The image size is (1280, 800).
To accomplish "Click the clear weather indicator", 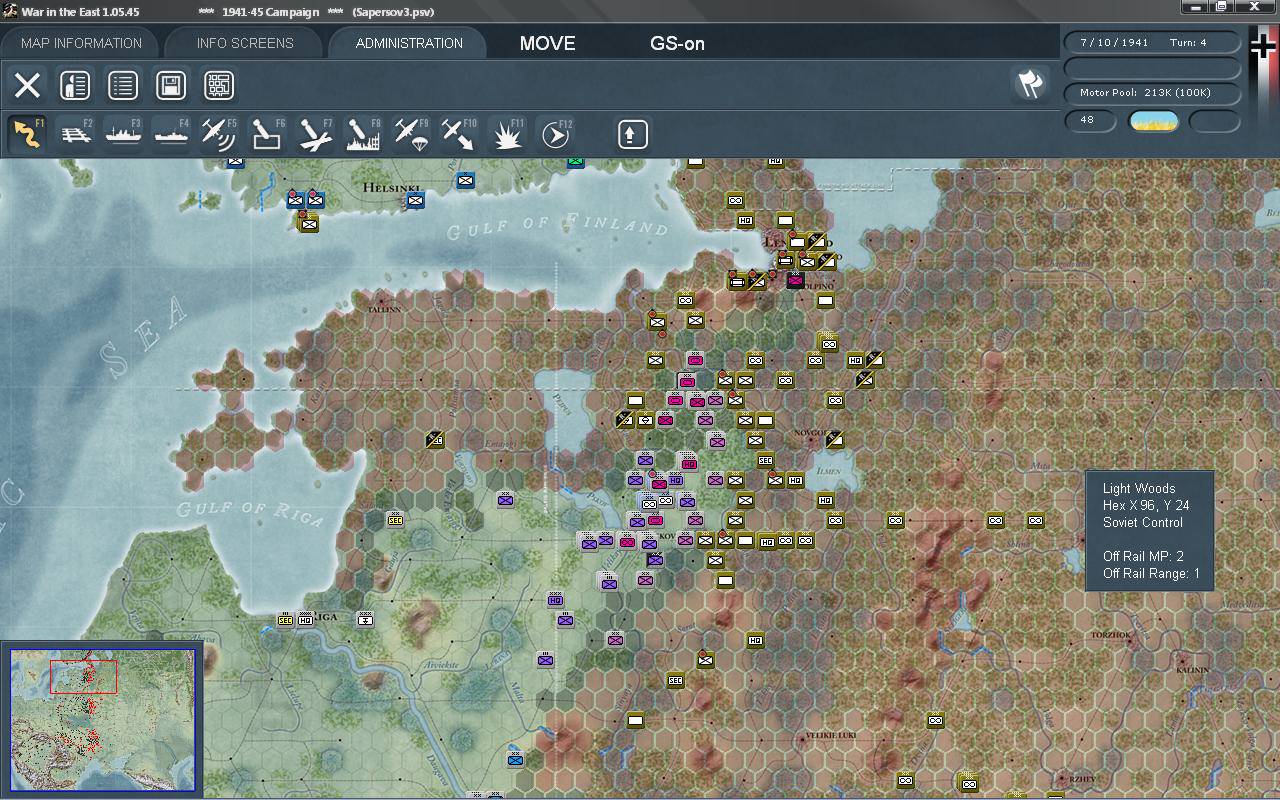I will 1154,122.
